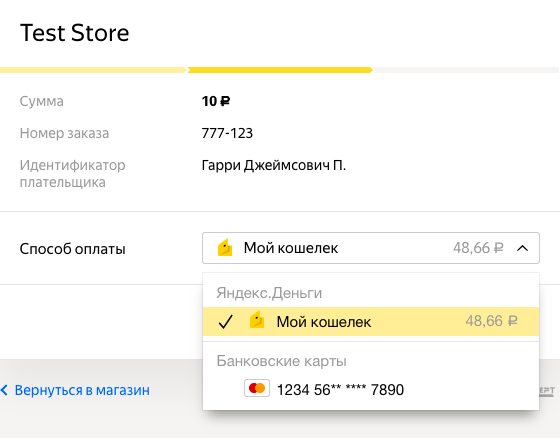
Task: Click "Идентификатор плательщика" label
Action: coord(72,174)
